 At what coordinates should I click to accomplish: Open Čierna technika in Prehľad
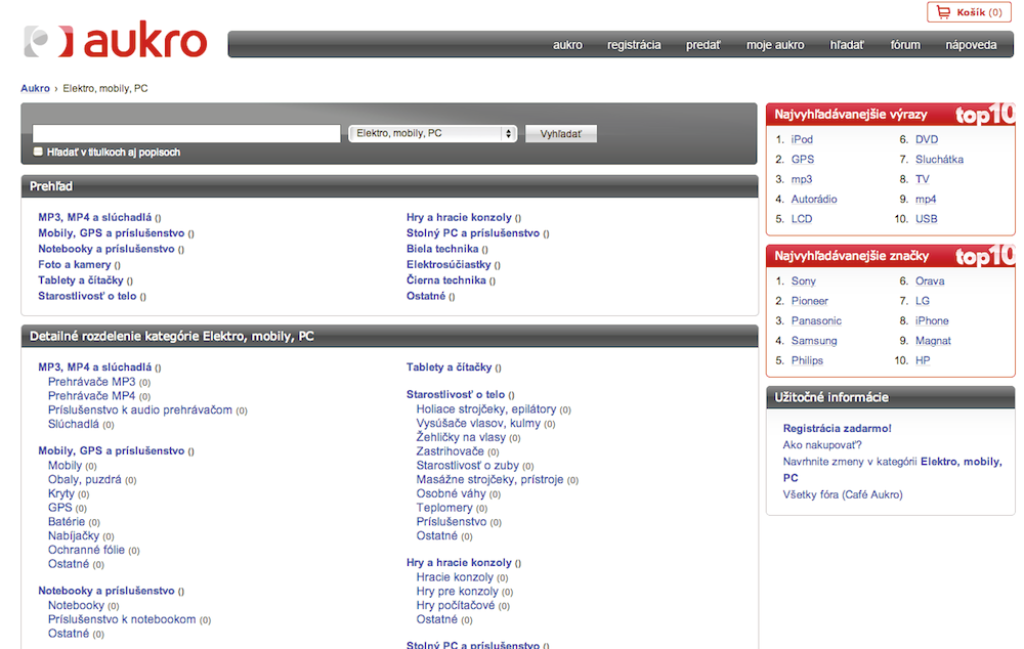(x=446, y=280)
